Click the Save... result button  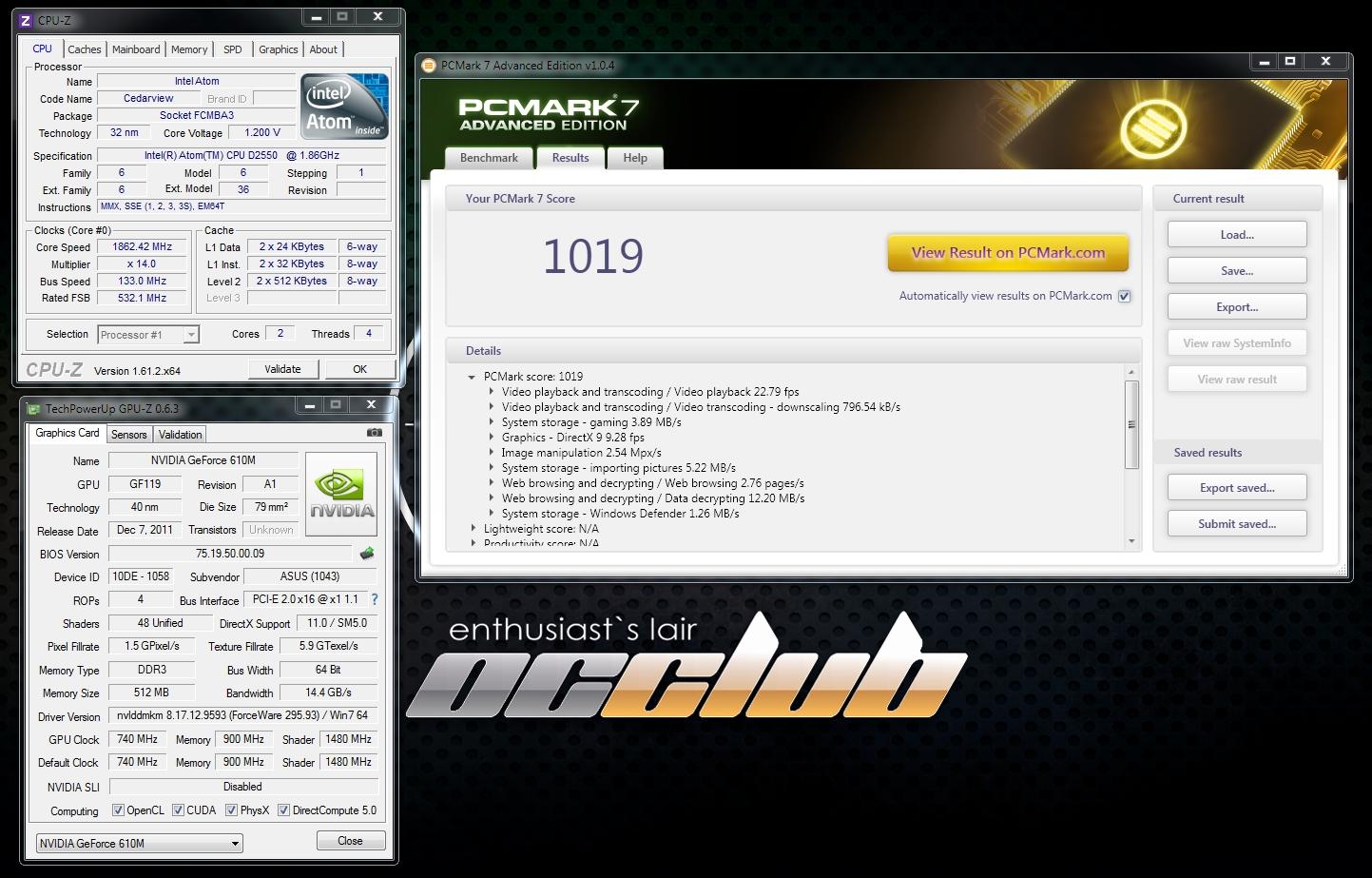[1237, 271]
